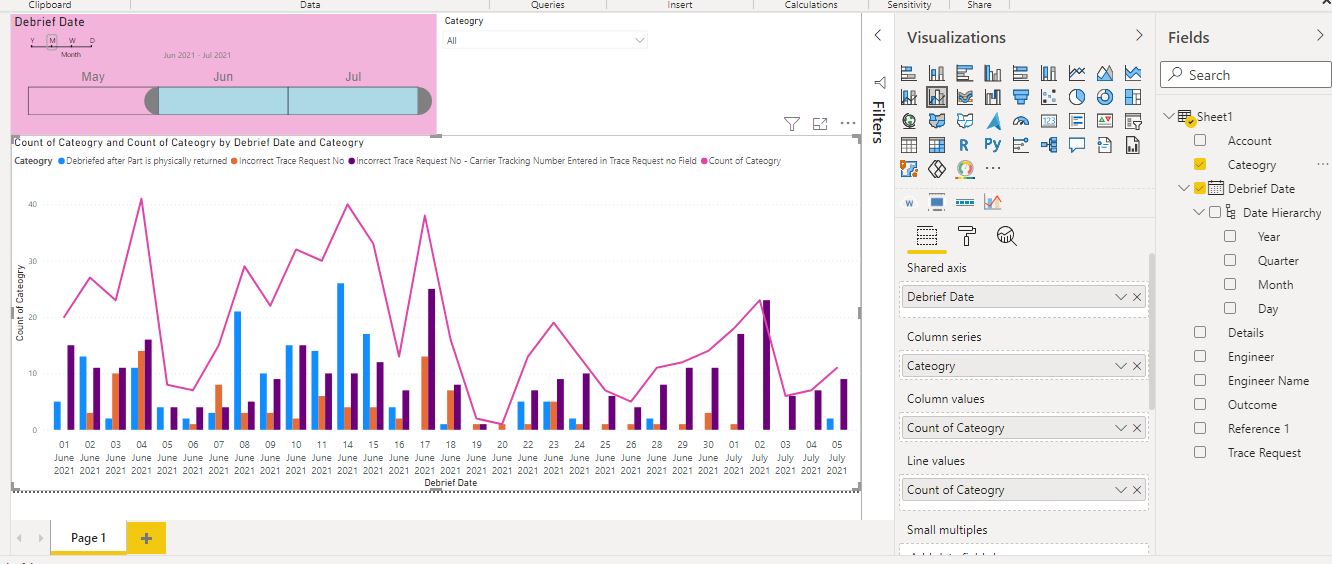This screenshot has height=564, width=1332.
Task: Collapse the Visualizations pane
Action: pyautogui.click(x=1139, y=36)
